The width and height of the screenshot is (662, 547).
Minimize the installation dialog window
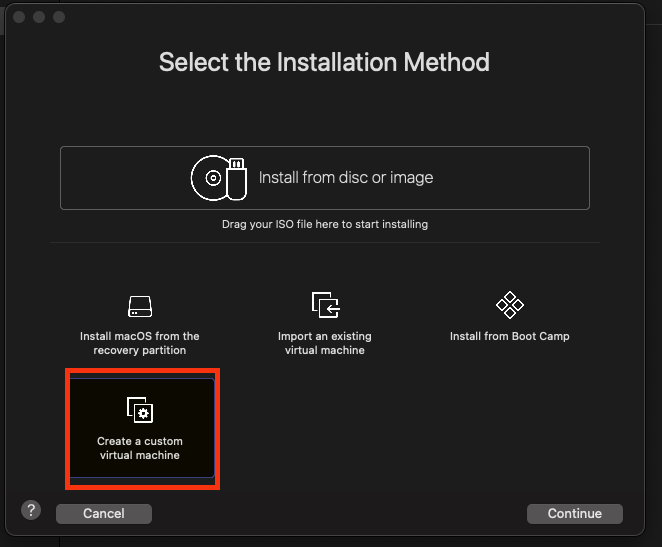tap(39, 18)
